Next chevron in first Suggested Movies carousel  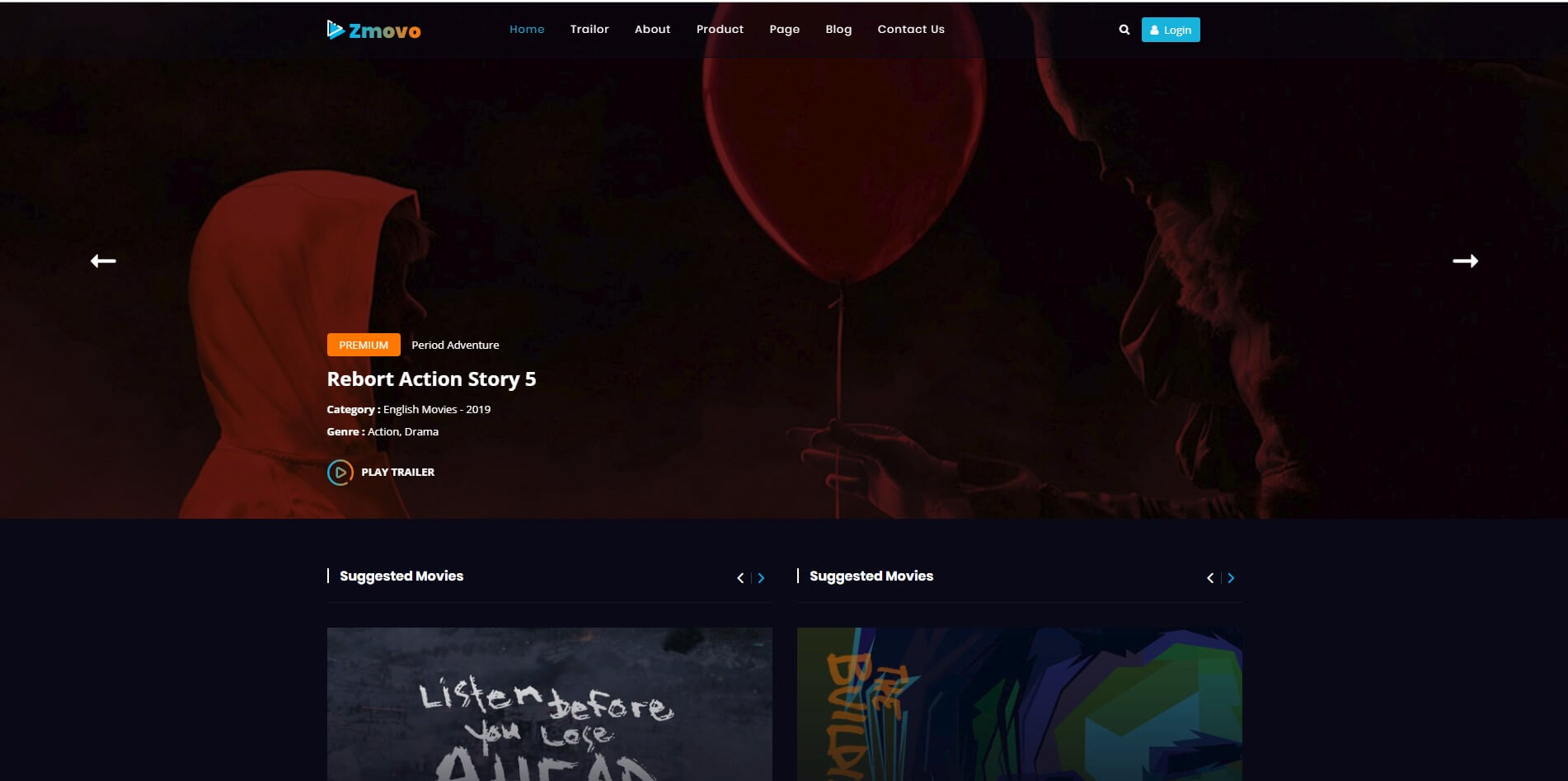(x=761, y=578)
